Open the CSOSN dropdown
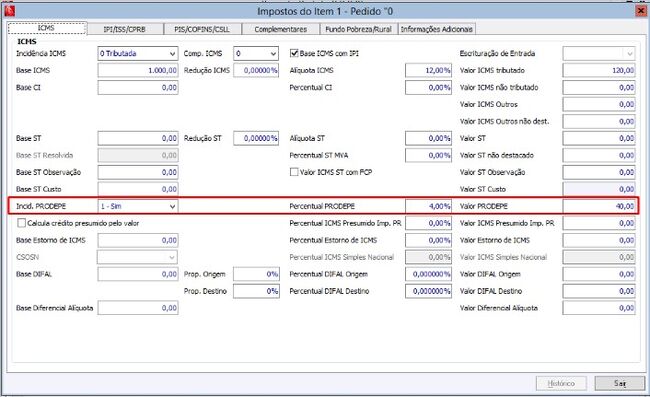Screen dimensions: 650x397 pos(137,257)
